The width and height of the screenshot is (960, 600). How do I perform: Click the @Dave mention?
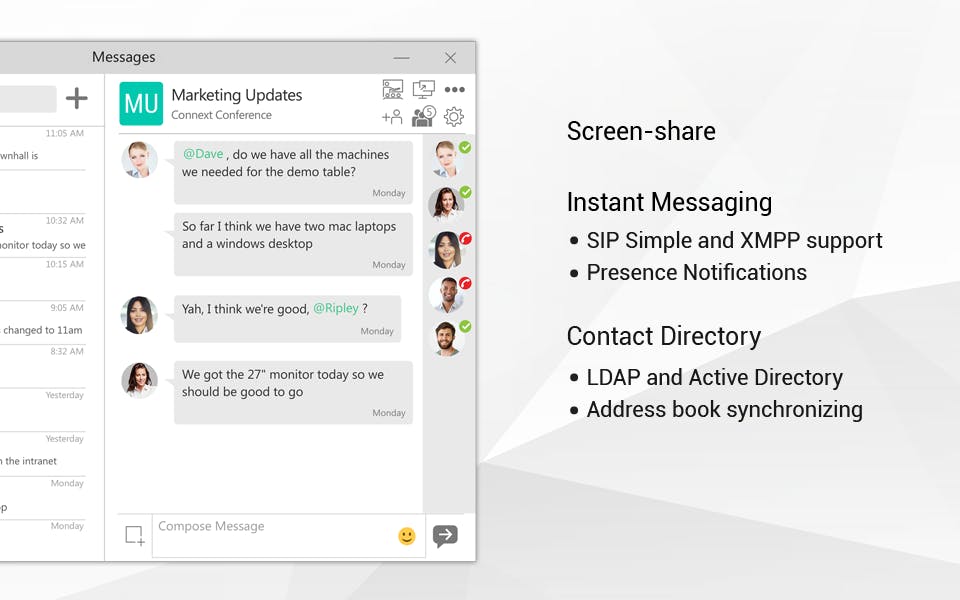203,154
